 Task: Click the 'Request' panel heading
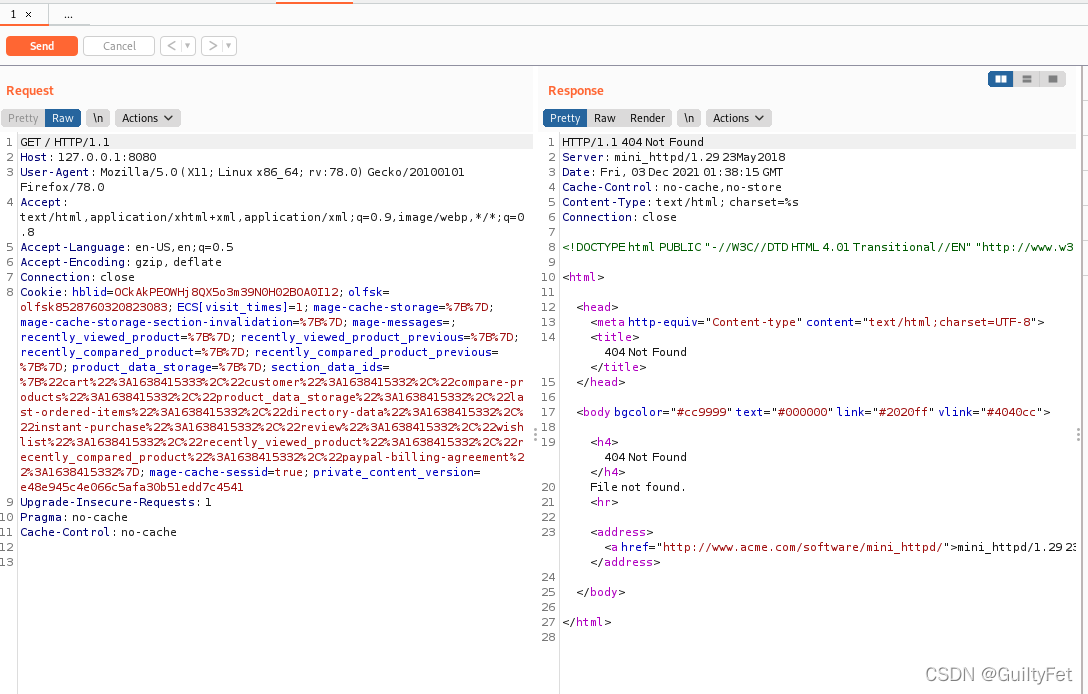click(30, 91)
